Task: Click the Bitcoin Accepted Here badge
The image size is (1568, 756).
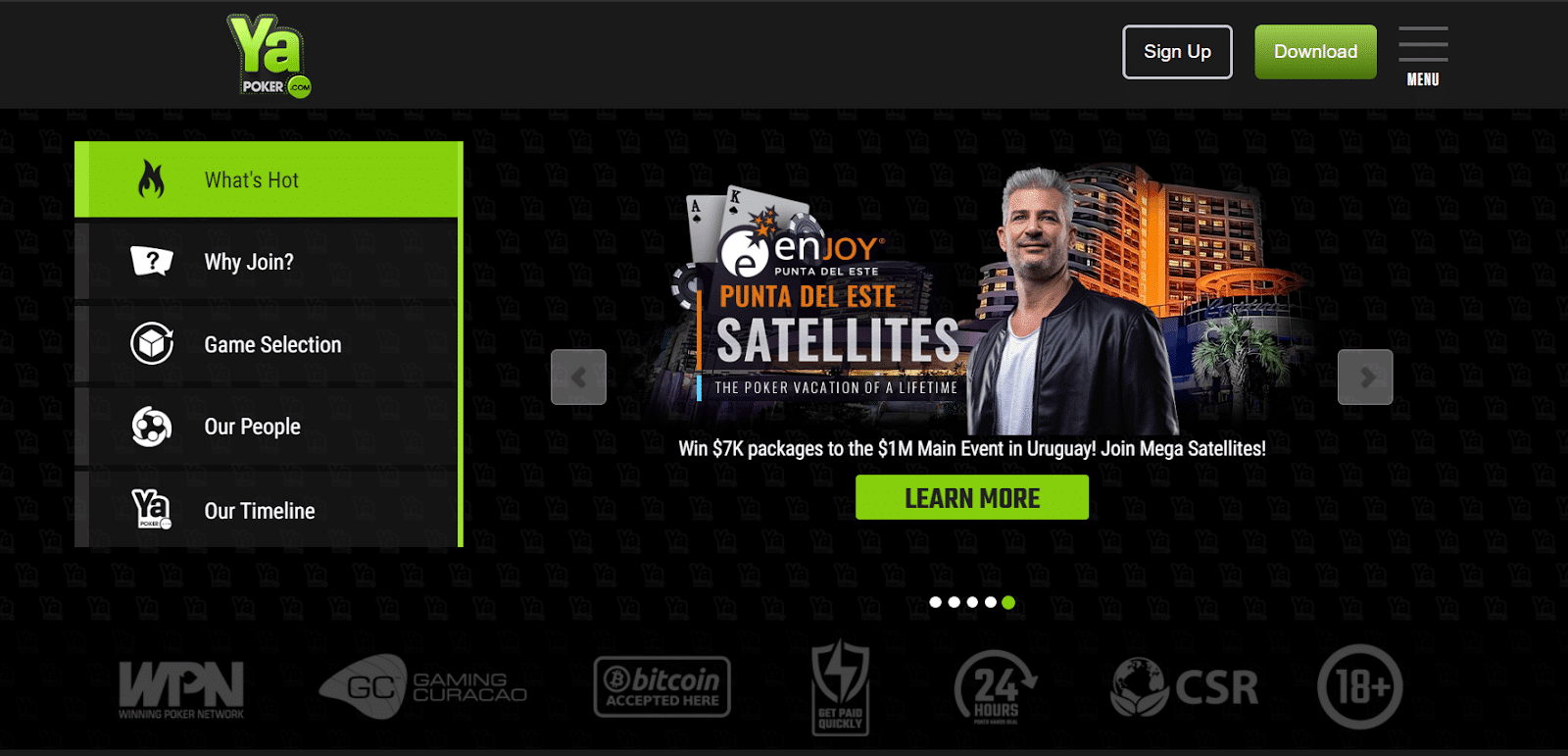Action: [662, 686]
